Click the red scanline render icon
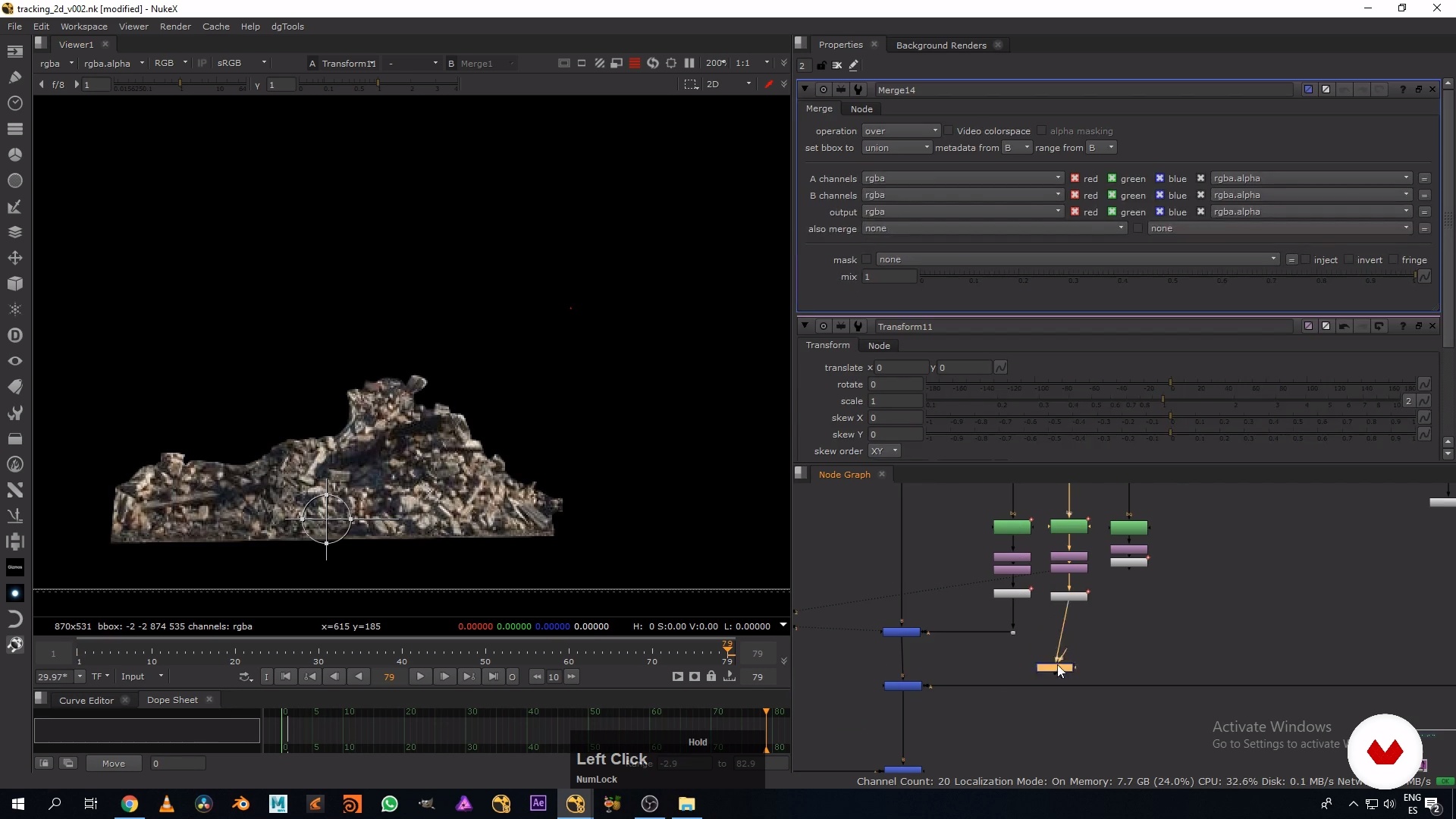The width and height of the screenshot is (1456, 819). tap(635, 63)
